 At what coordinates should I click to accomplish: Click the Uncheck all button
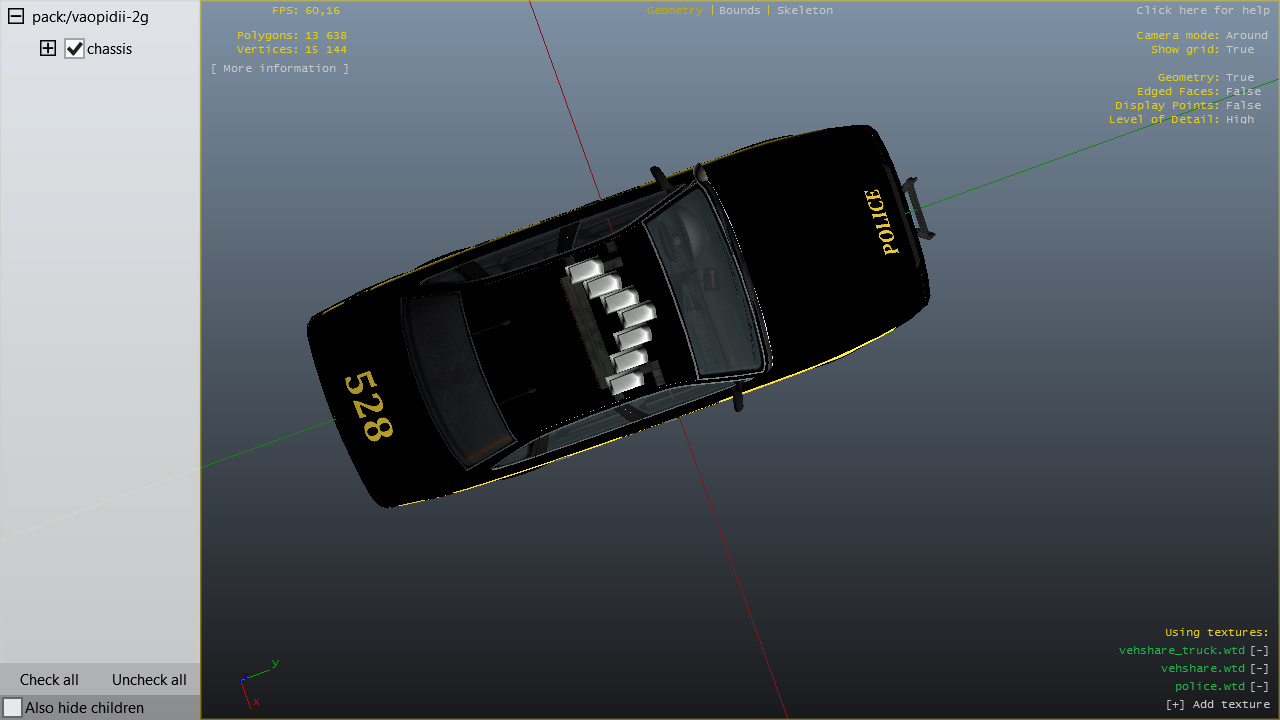click(x=149, y=680)
